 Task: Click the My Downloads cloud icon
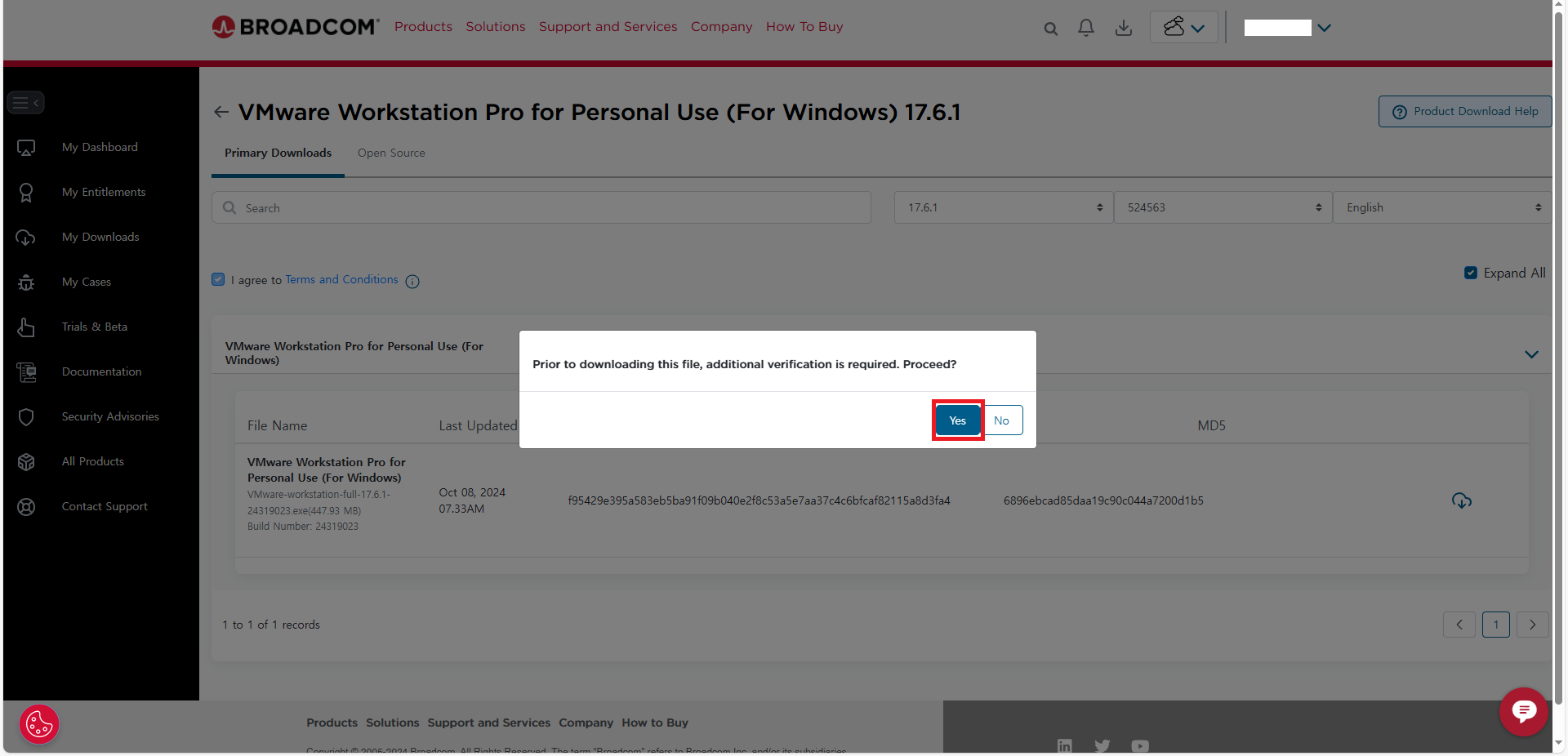pos(26,238)
